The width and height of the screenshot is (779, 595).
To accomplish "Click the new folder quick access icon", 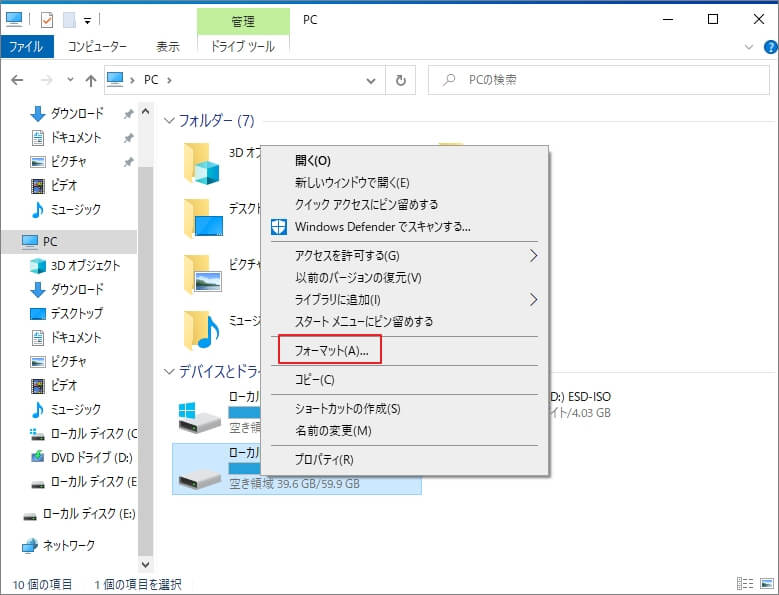I will 69,20.
